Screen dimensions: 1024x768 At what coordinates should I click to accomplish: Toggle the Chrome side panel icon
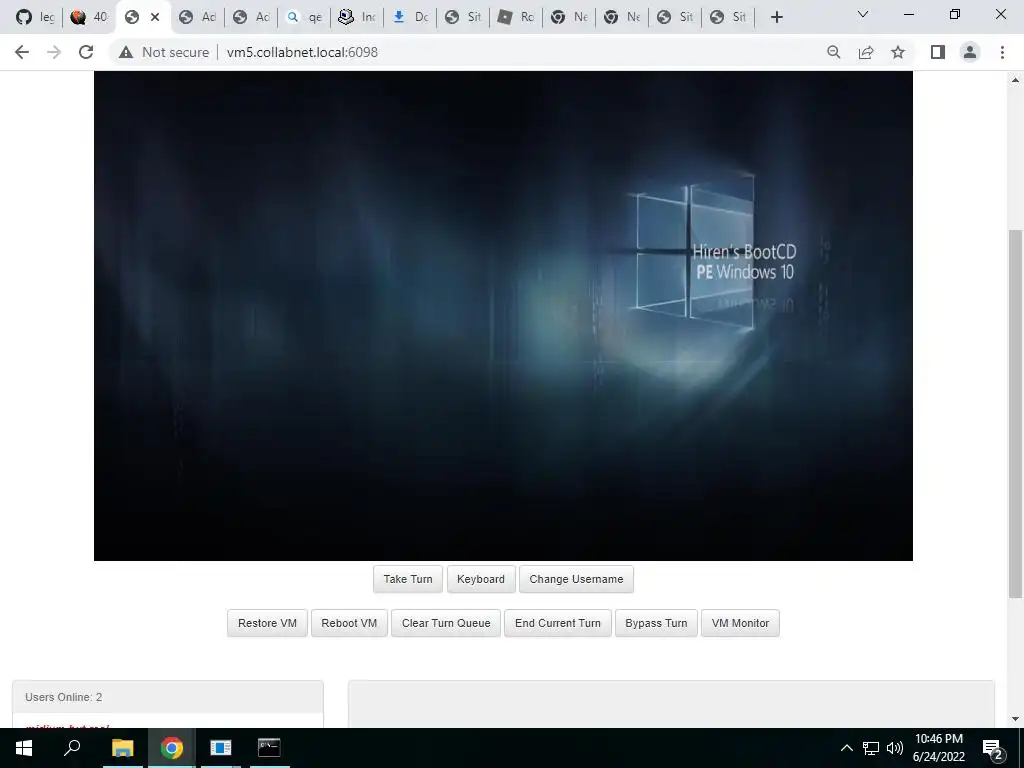(x=938, y=52)
